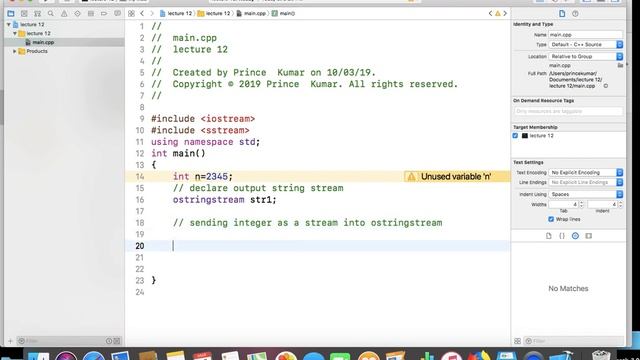640x360 pixels.
Task: Open the Report navigator speech-bubble icon
Action: click(118, 13)
